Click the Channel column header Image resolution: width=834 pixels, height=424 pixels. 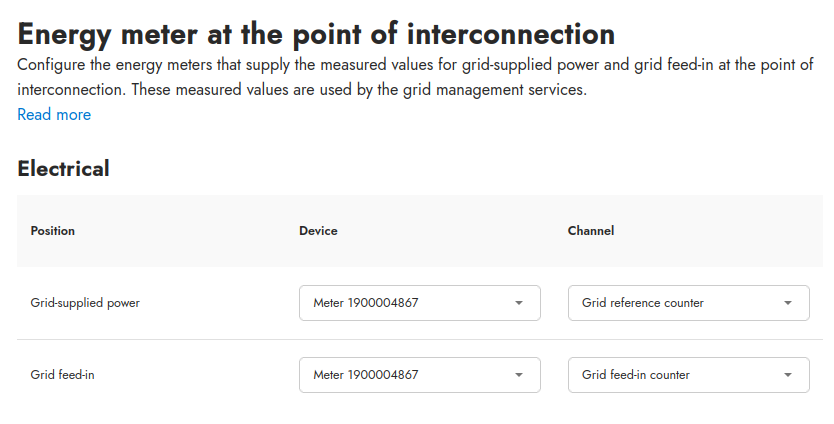click(591, 231)
